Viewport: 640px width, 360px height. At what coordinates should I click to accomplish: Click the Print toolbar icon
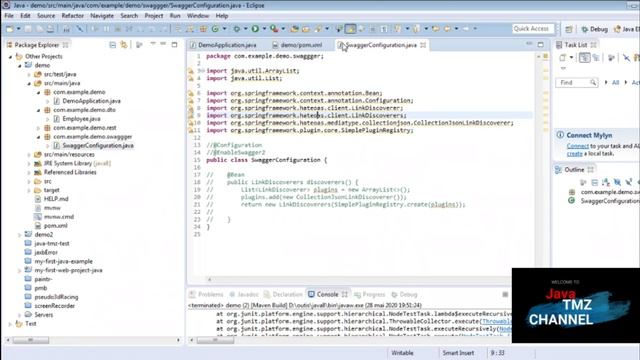coord(50,29)
